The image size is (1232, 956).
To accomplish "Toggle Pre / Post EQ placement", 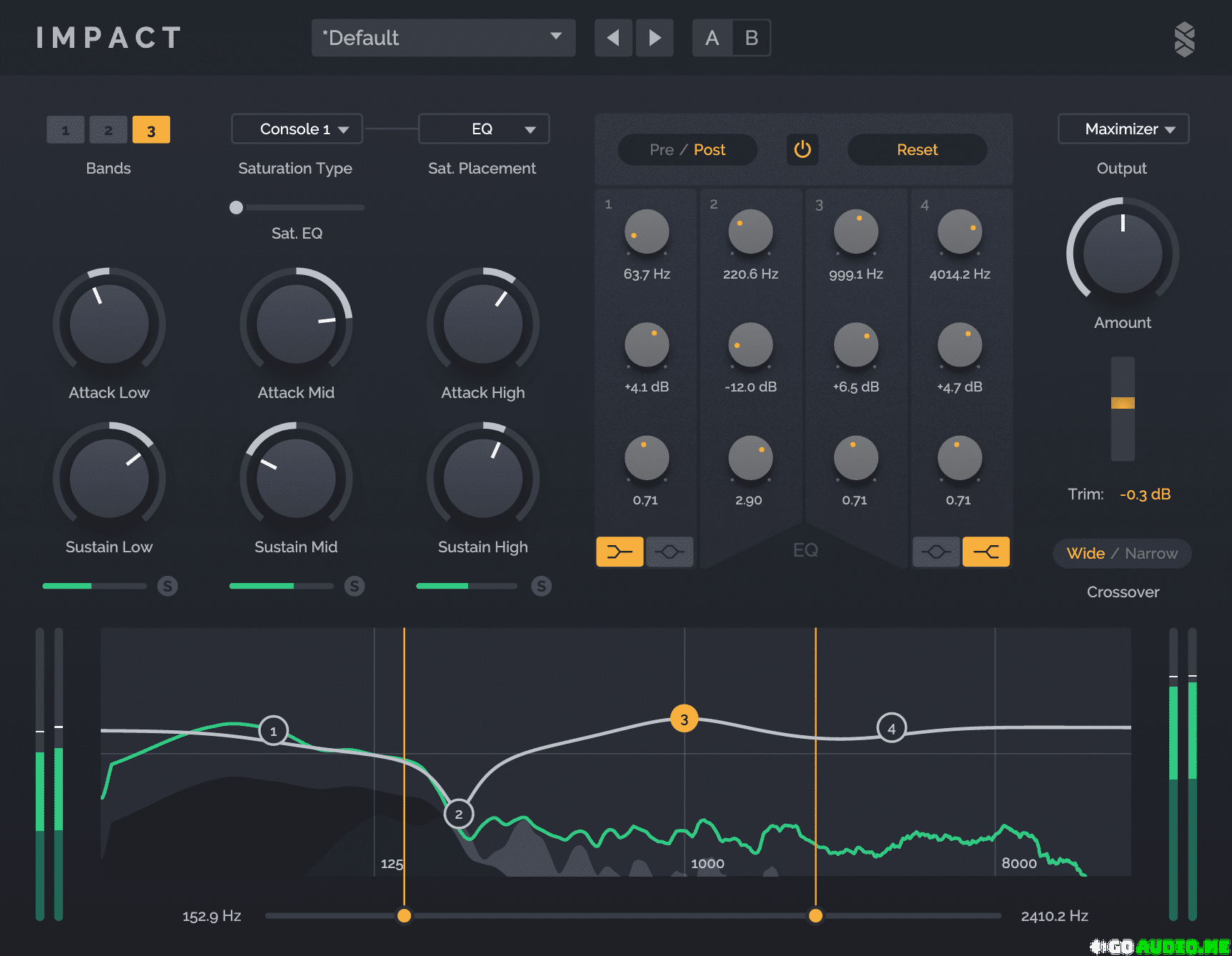I will pos(687,149).
